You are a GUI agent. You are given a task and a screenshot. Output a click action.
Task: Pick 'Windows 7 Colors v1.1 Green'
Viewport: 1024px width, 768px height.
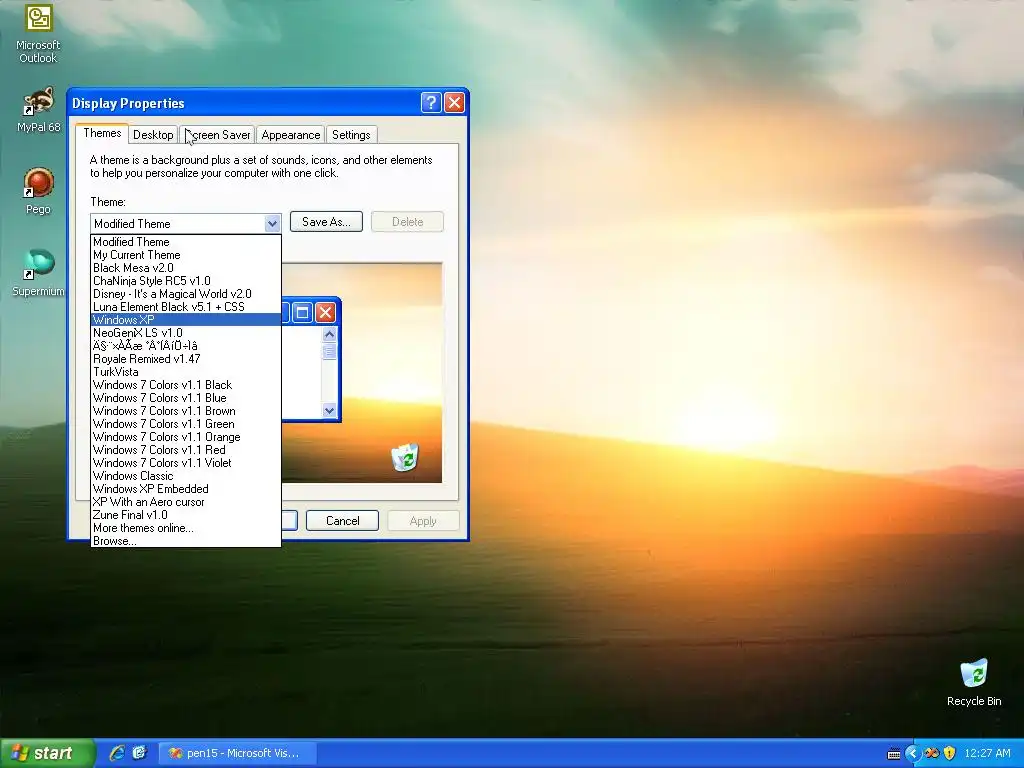(x=186, y=424)
